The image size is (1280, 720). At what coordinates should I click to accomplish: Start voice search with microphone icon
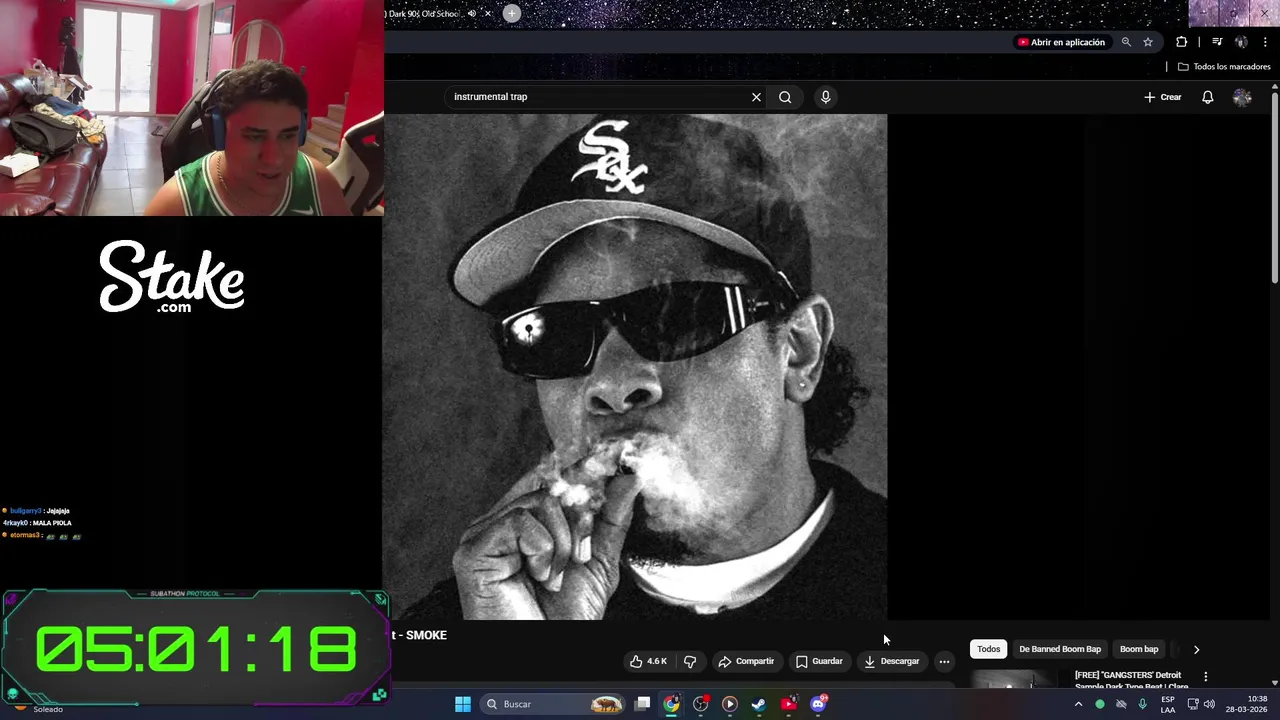[825, 97]
